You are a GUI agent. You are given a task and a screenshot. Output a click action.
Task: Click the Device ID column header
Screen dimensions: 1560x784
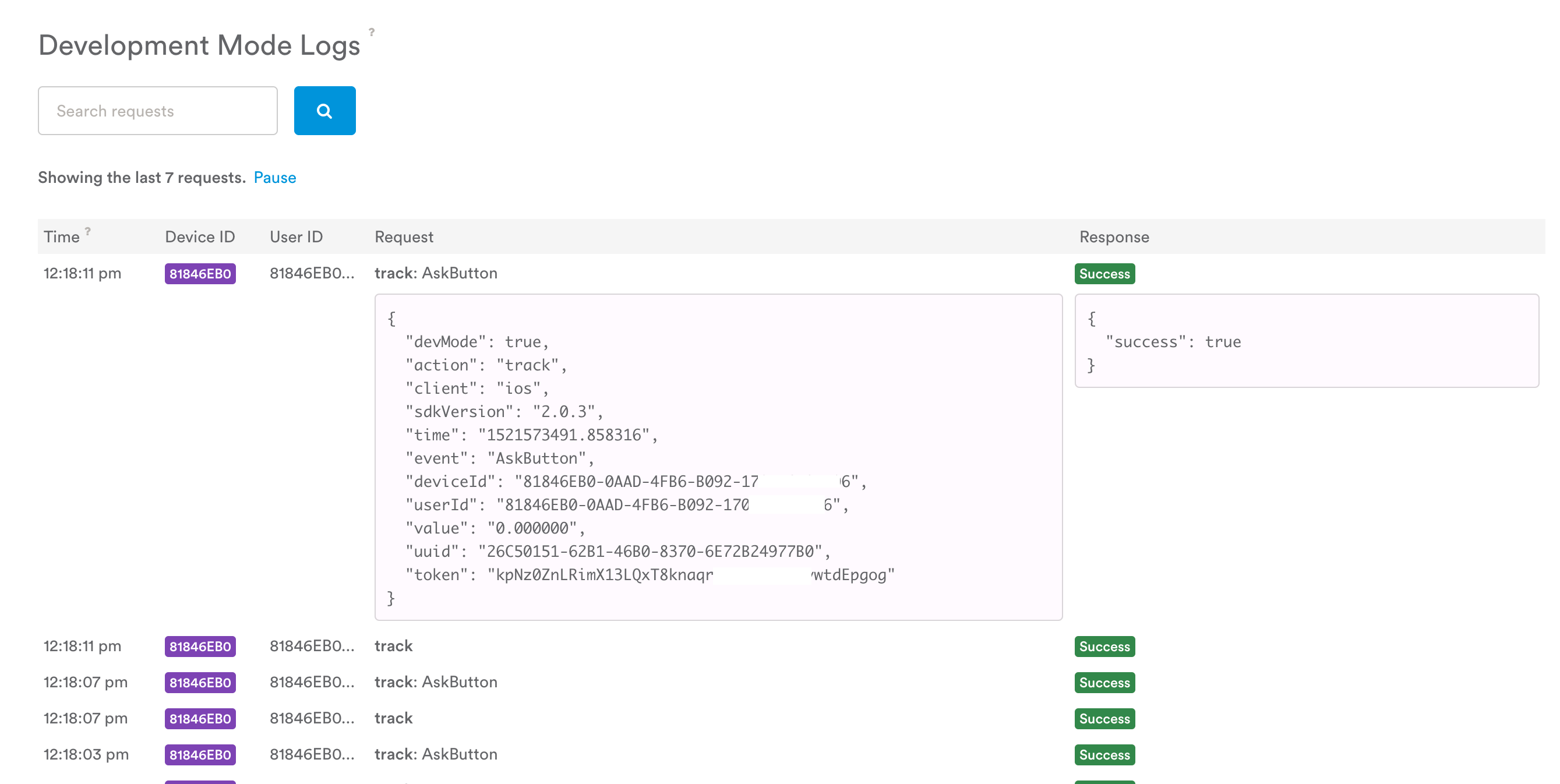pos(200,236)
